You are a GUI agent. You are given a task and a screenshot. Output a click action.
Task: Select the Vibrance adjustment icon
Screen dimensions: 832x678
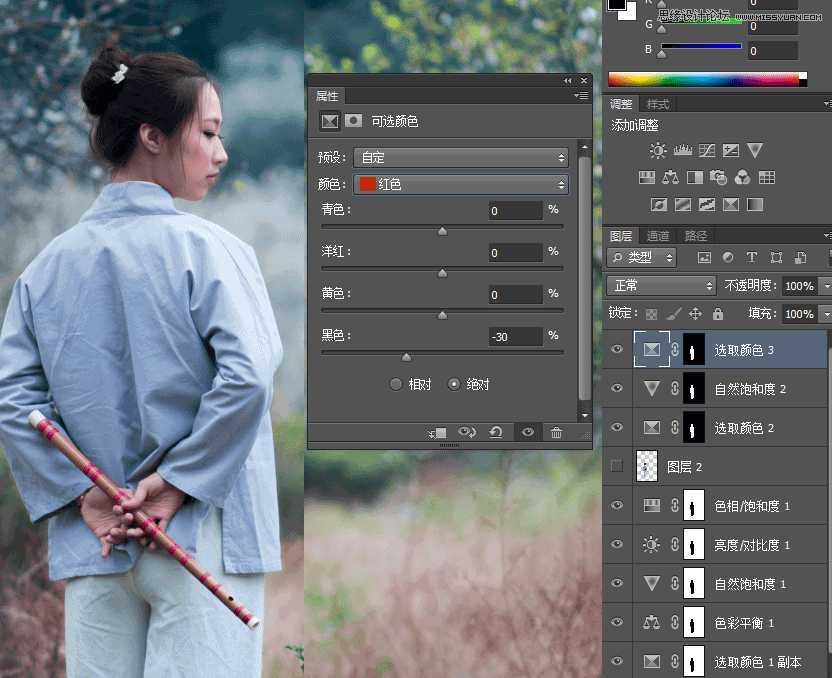[755, 150]
